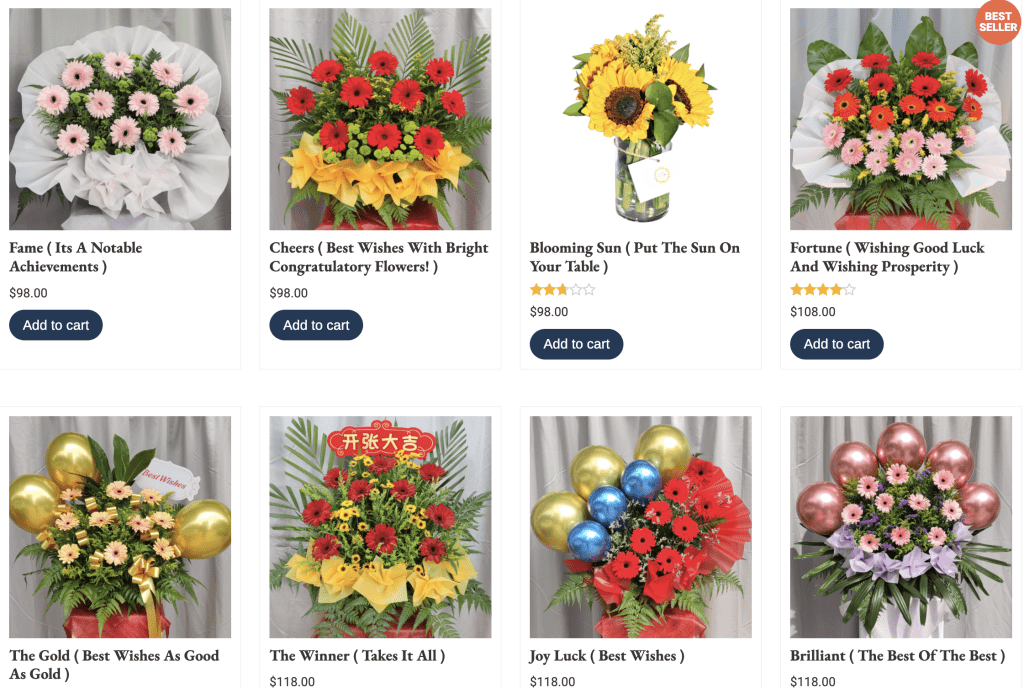
Task: Click the star rating under Blooming Sun
Action: pos(562,289)
